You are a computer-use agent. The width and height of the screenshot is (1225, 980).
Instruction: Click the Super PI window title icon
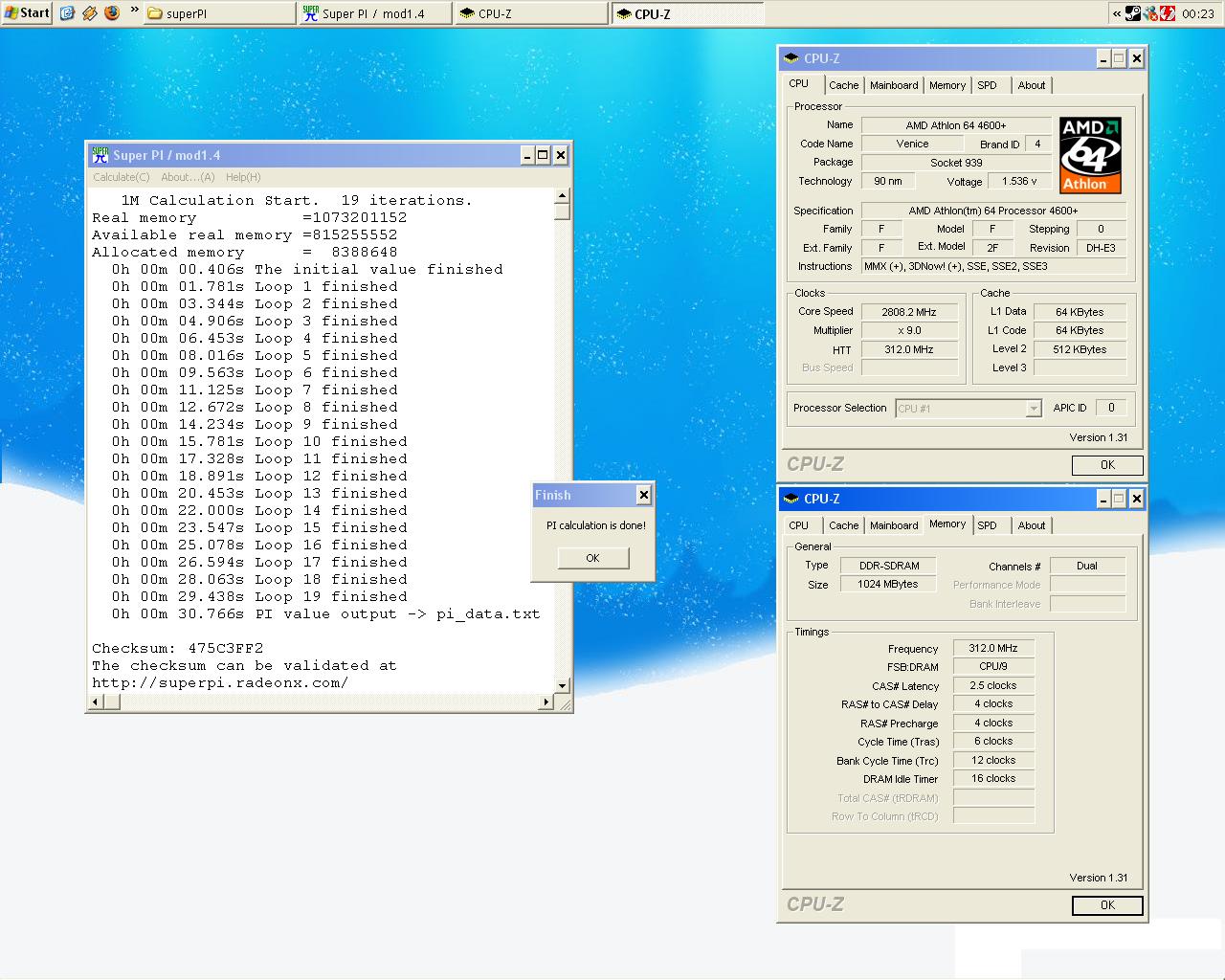point(100,154)
